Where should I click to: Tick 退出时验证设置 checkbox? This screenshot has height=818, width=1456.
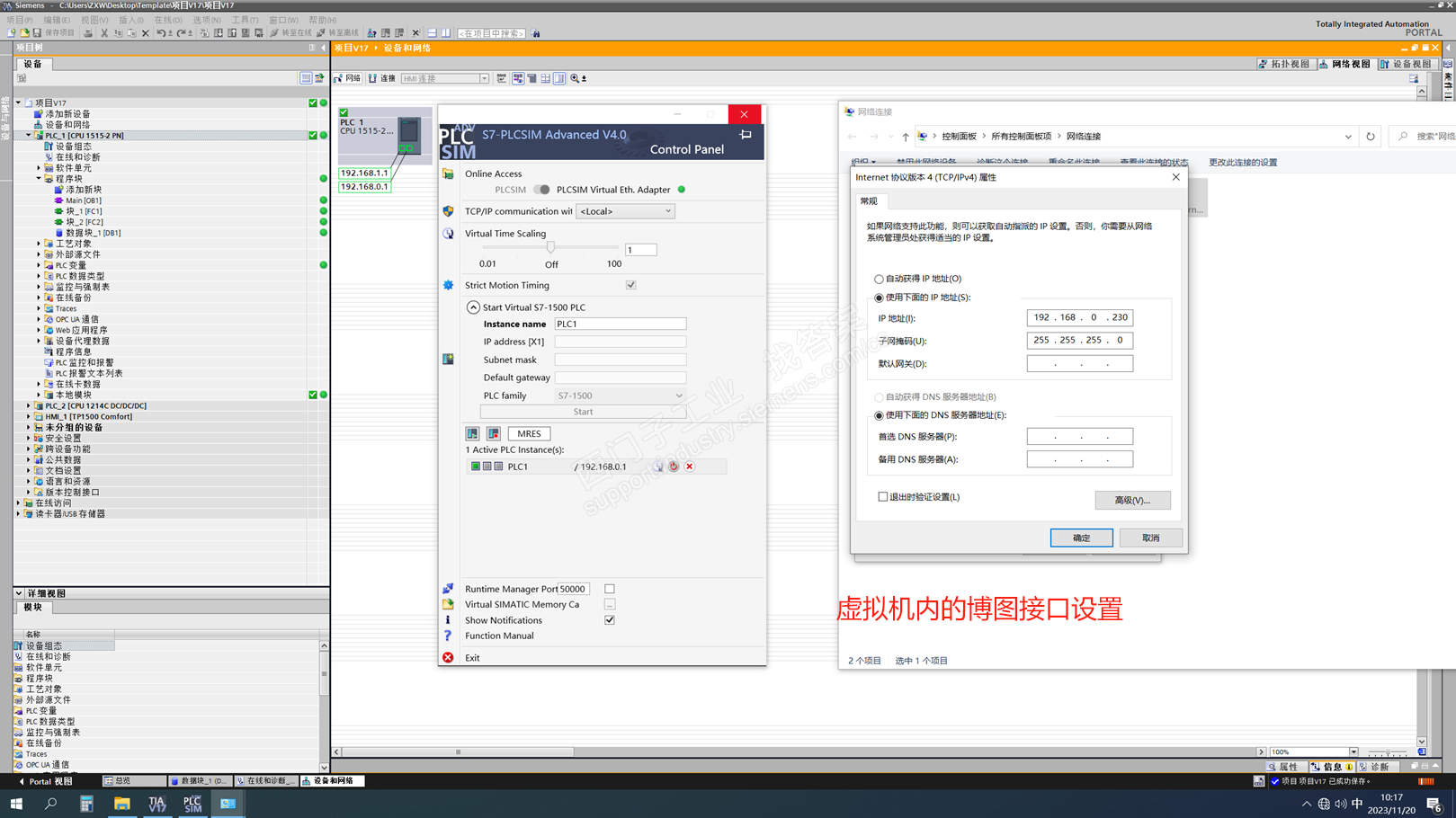point(883,497)
